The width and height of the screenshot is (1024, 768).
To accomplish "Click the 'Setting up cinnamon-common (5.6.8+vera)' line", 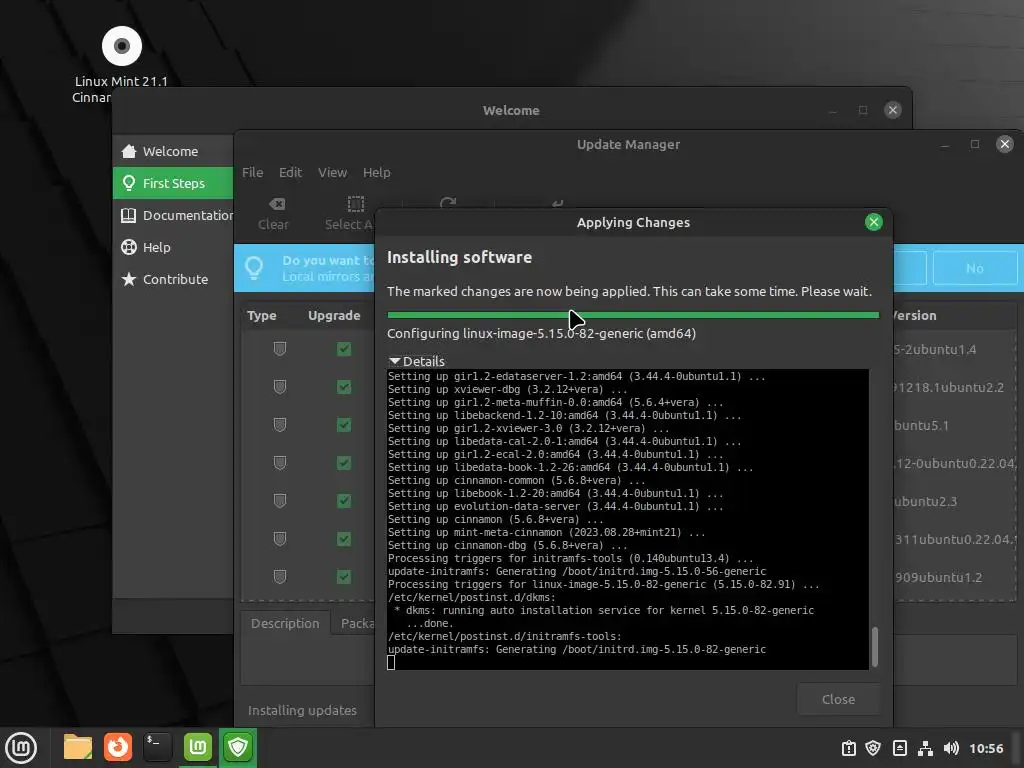I will tap(517, 481).
